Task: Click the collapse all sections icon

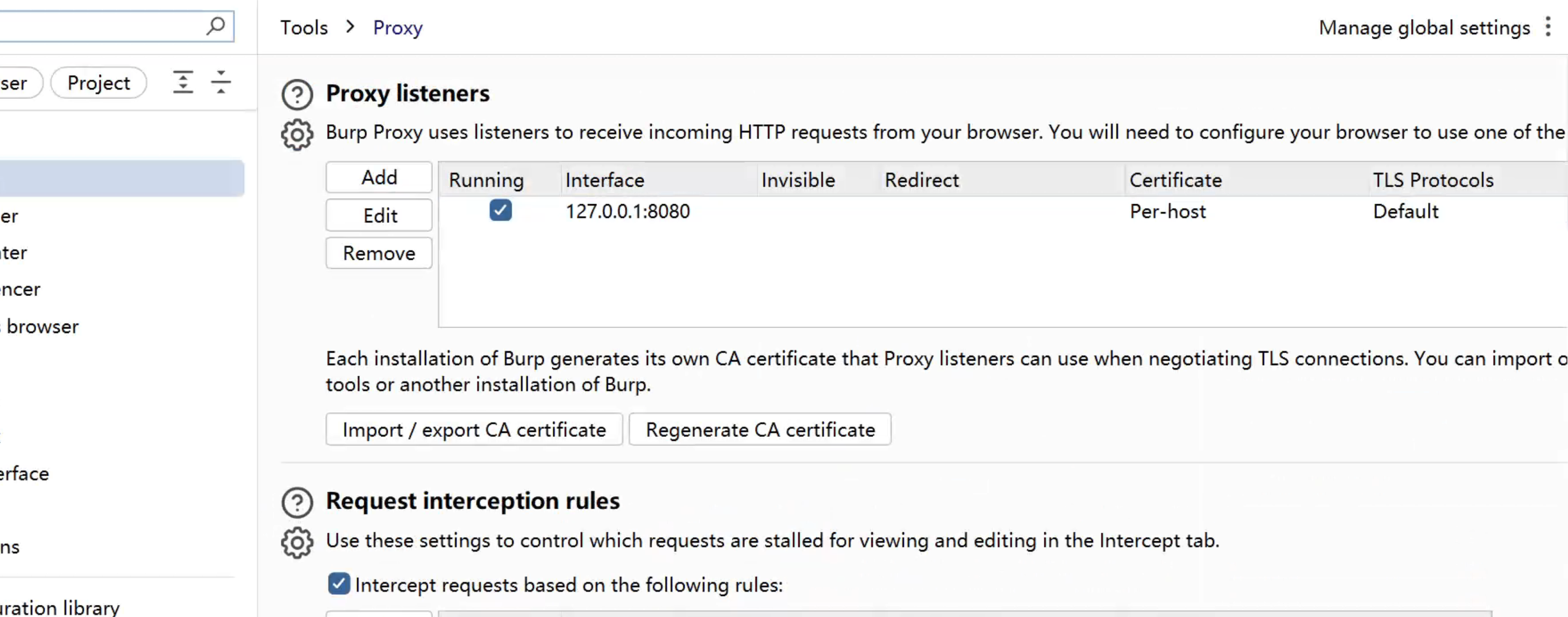Action: click(x=221, y=82)
